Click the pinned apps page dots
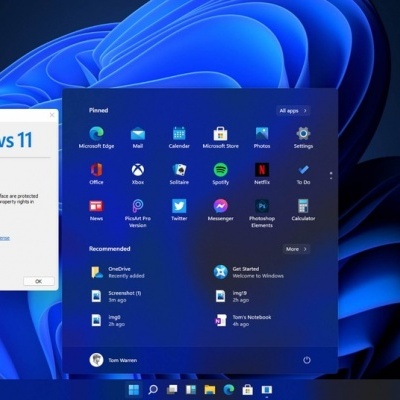400x400 pixels. [331, 176]
